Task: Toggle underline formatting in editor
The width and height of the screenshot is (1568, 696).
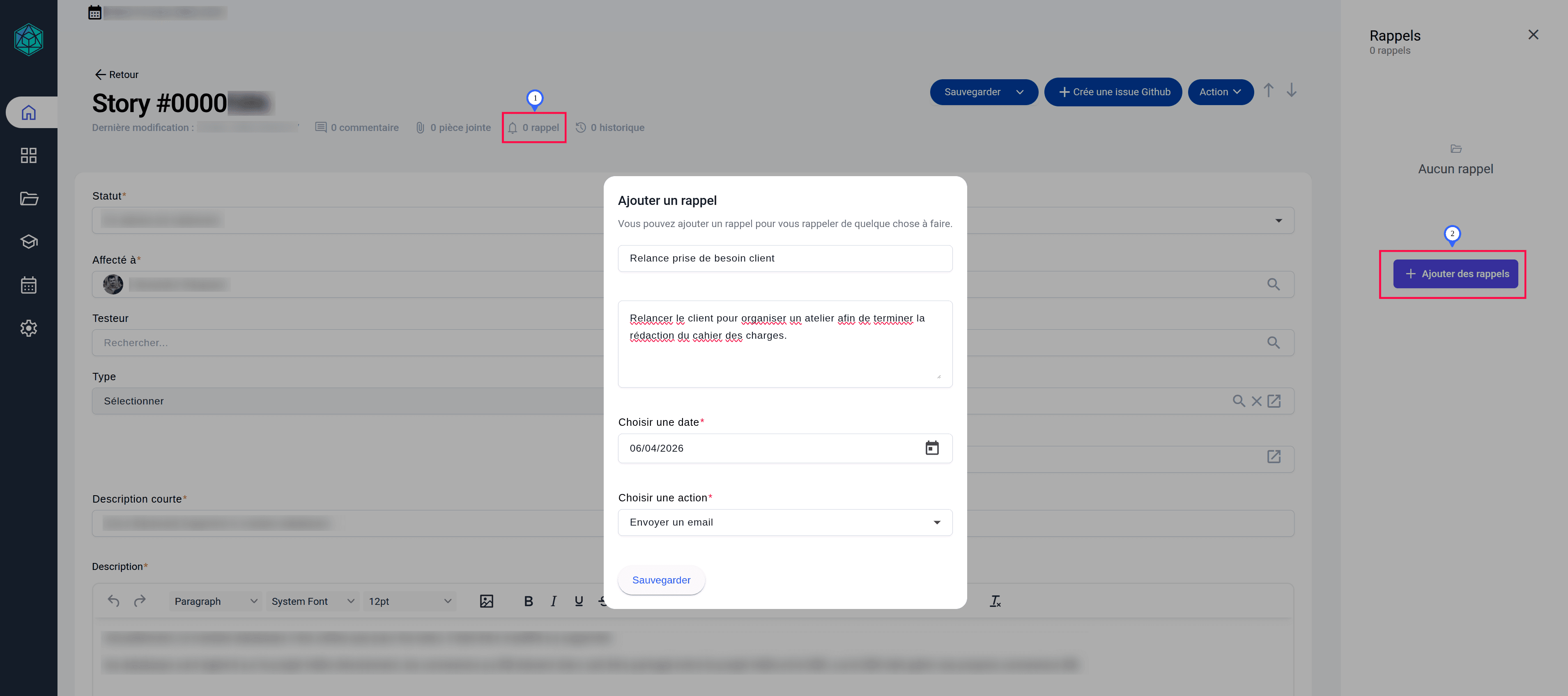Action: (578, 601)
